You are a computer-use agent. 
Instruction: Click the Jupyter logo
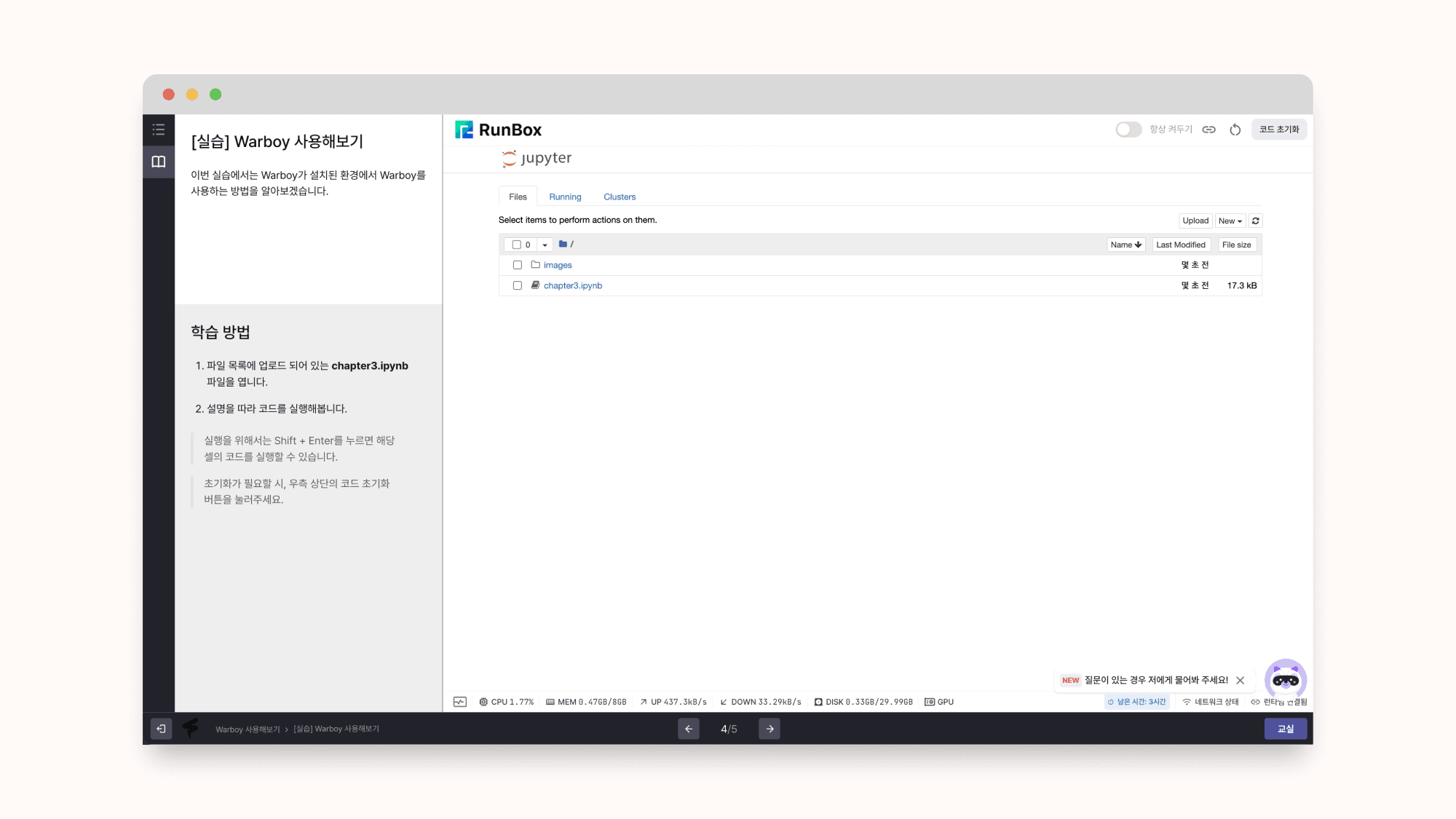(x=537, y=158)
